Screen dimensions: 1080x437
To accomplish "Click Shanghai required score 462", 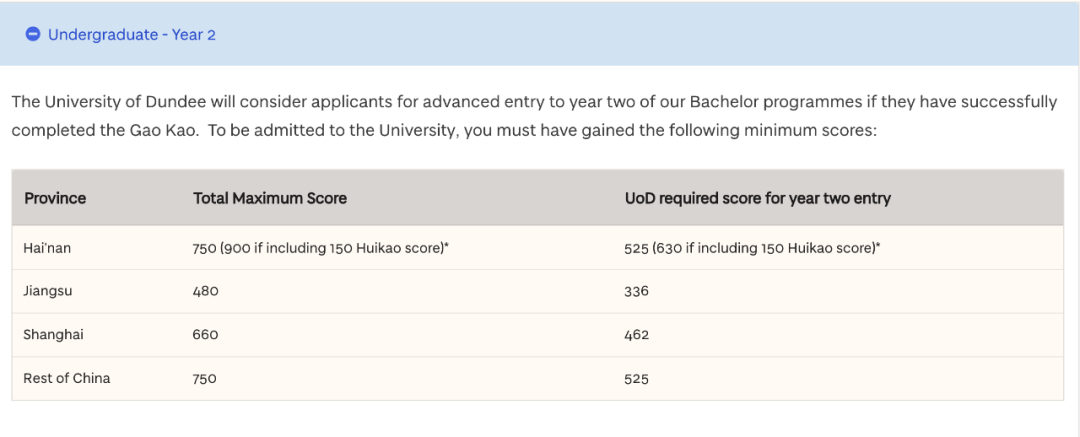I will (637, 335).
